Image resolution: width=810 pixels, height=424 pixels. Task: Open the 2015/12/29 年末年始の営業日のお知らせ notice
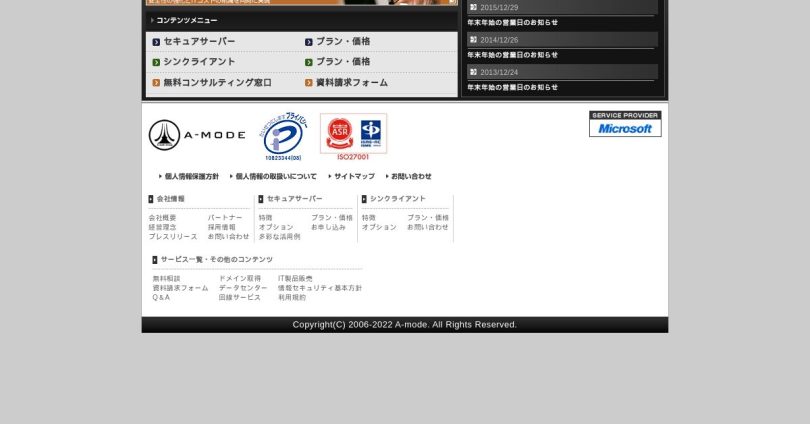512,23
